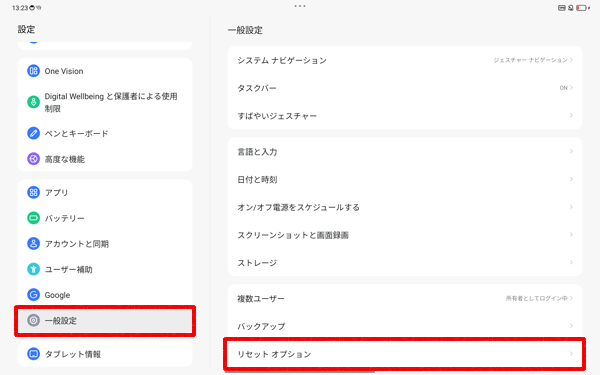Open 複数ユーザー setting
600x375 pixels.
[405, 298]
